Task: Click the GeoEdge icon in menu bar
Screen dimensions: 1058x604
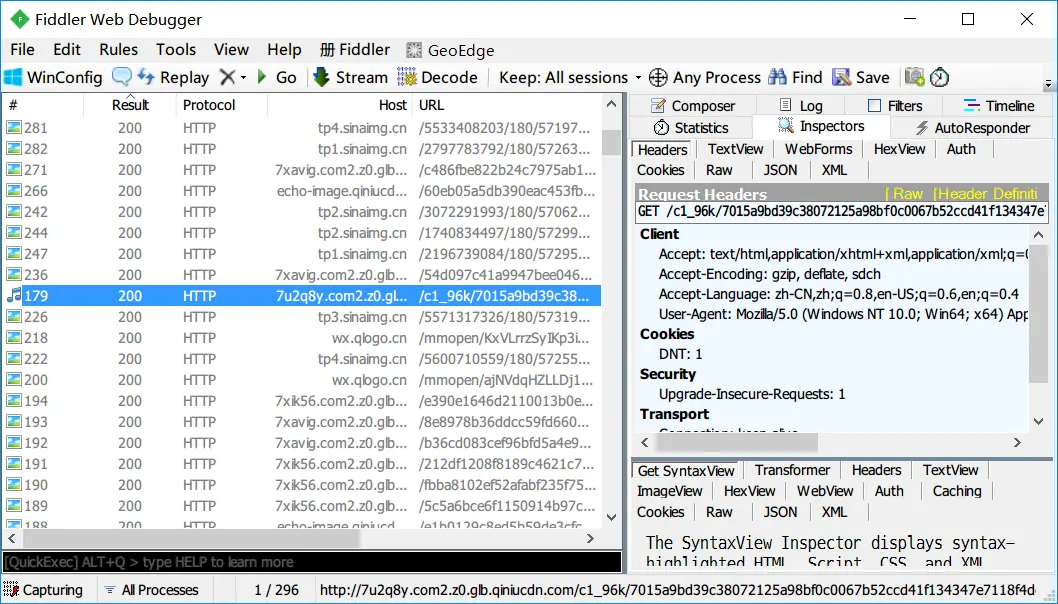Action: click(x=414, y=50)
